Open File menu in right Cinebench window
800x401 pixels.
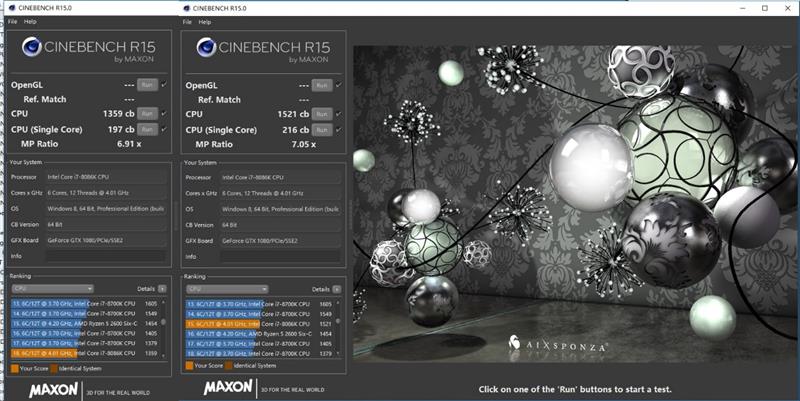(187, 22)
